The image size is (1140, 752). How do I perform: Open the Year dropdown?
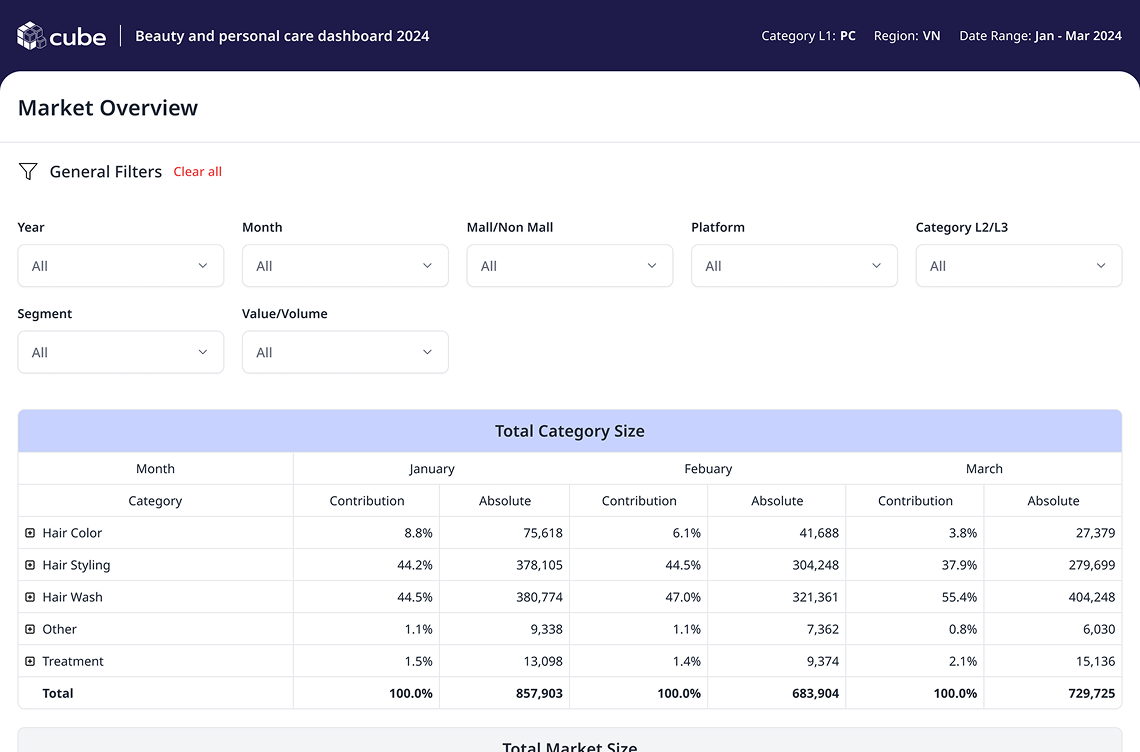click(120, 266)
